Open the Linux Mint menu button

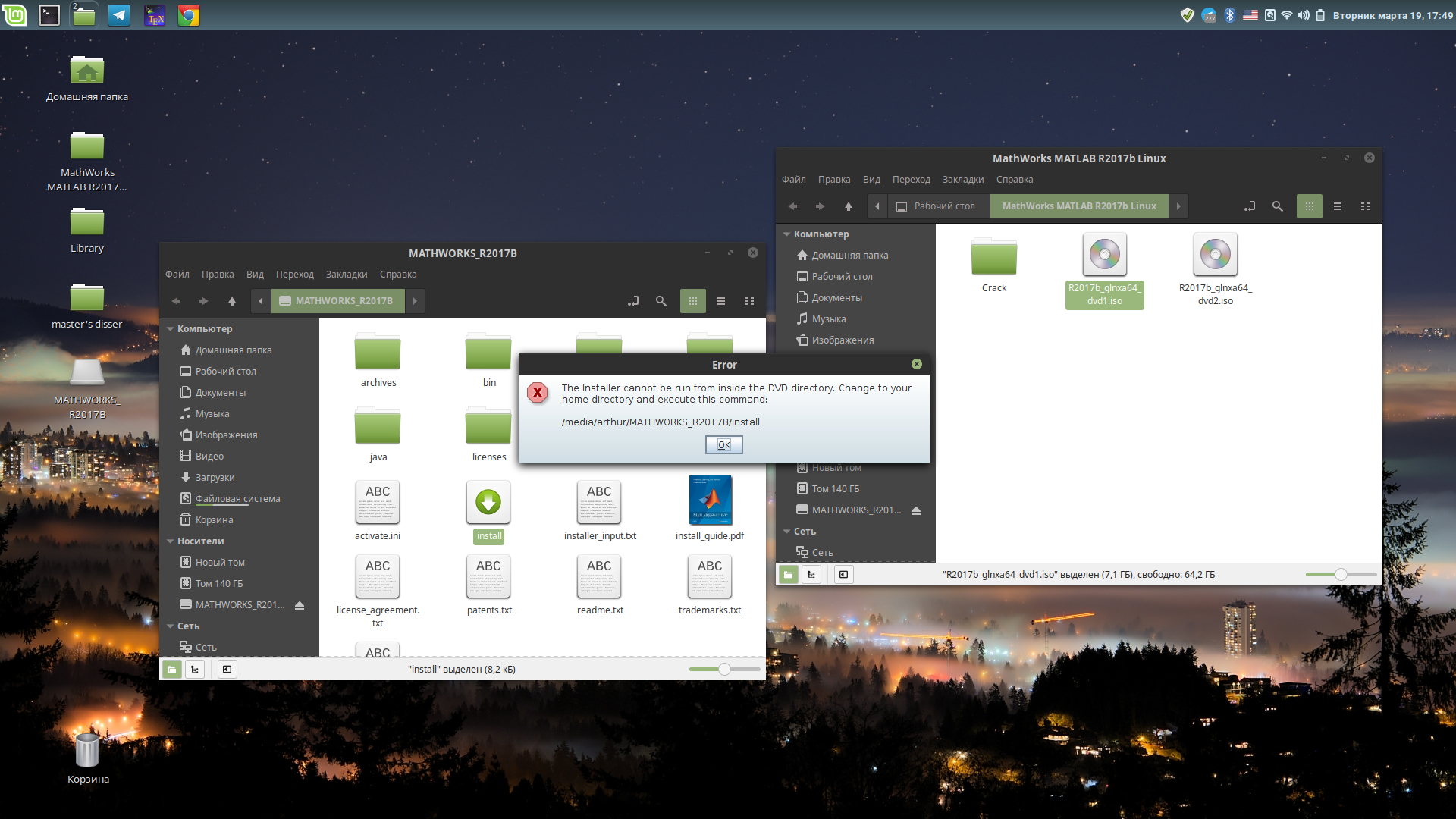coord(14,14)
